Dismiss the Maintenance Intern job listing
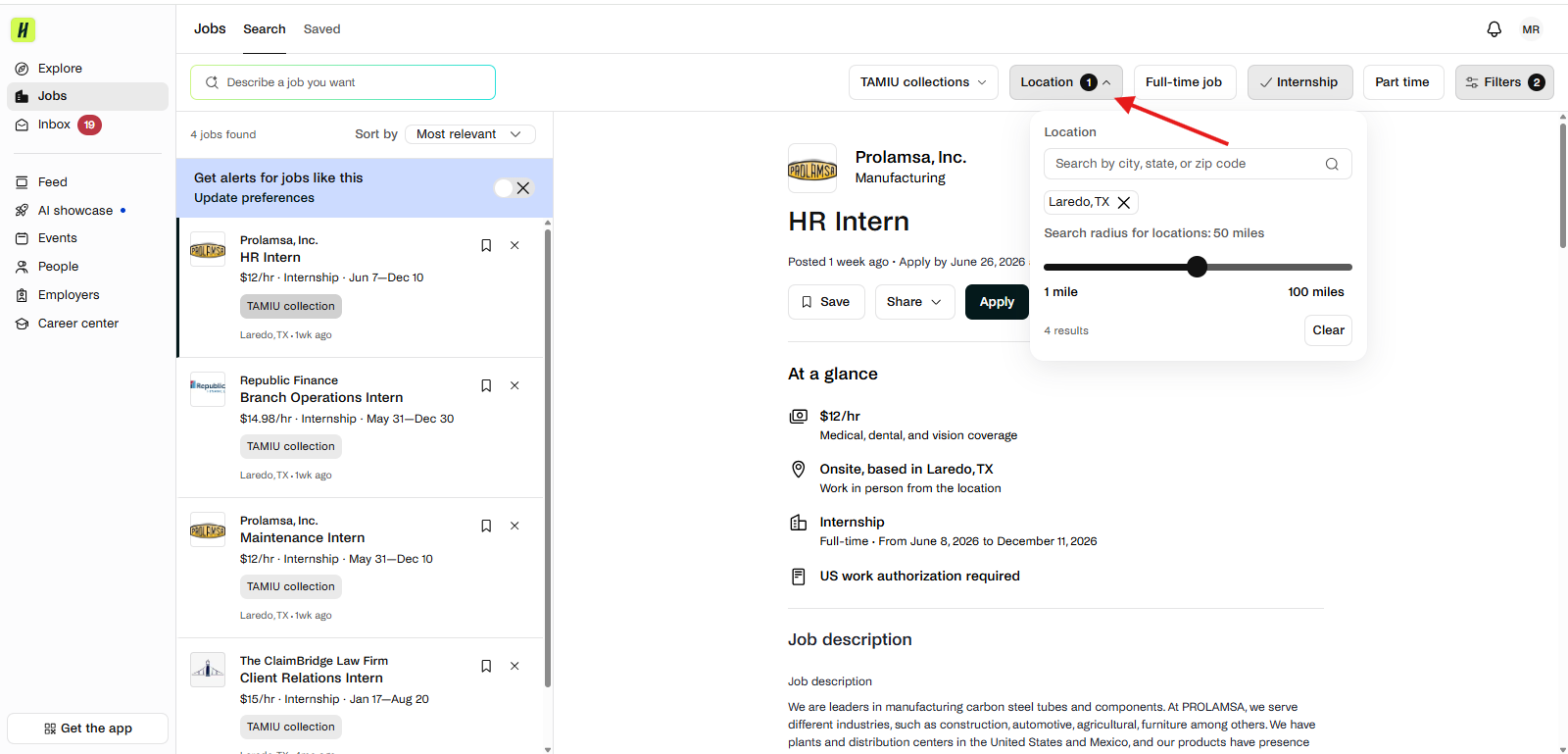This screenshot has width=1568, height=754. tap(514, 526)
